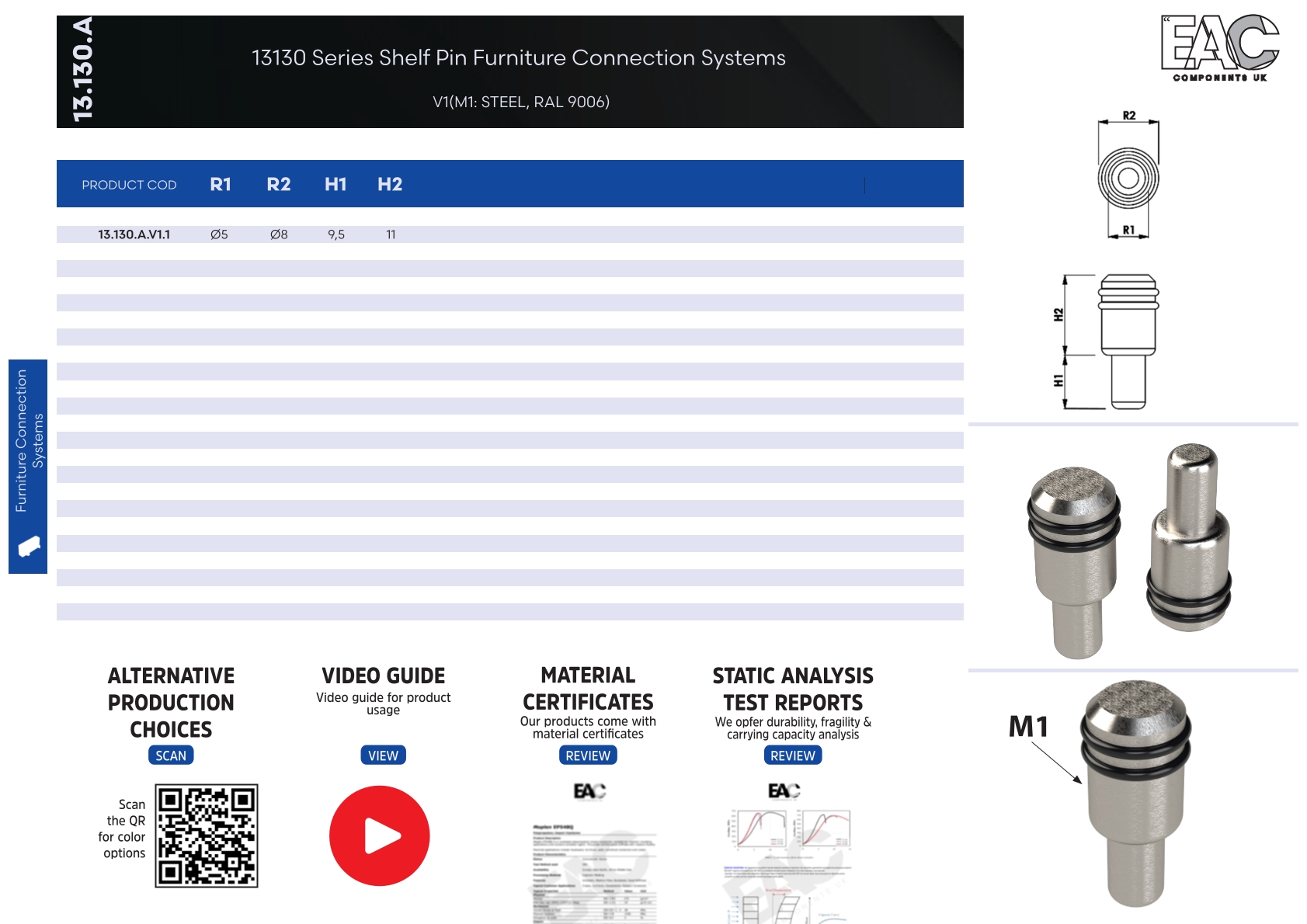Click the vertical 13.130.A code label

[82, 70]
